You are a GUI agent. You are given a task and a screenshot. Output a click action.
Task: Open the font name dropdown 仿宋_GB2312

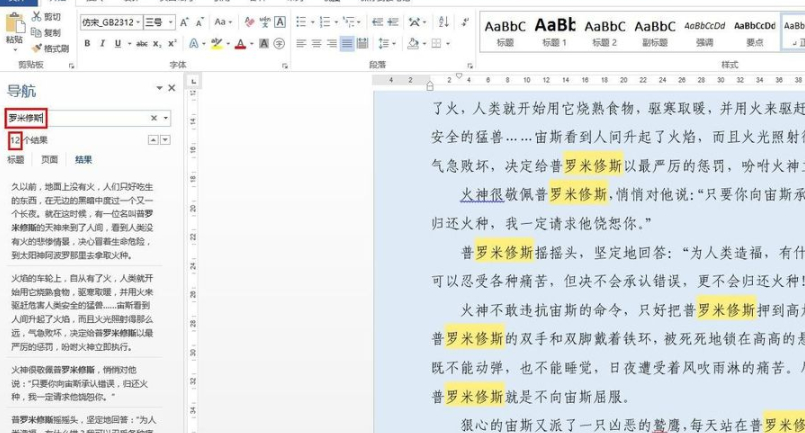point(138,22)
